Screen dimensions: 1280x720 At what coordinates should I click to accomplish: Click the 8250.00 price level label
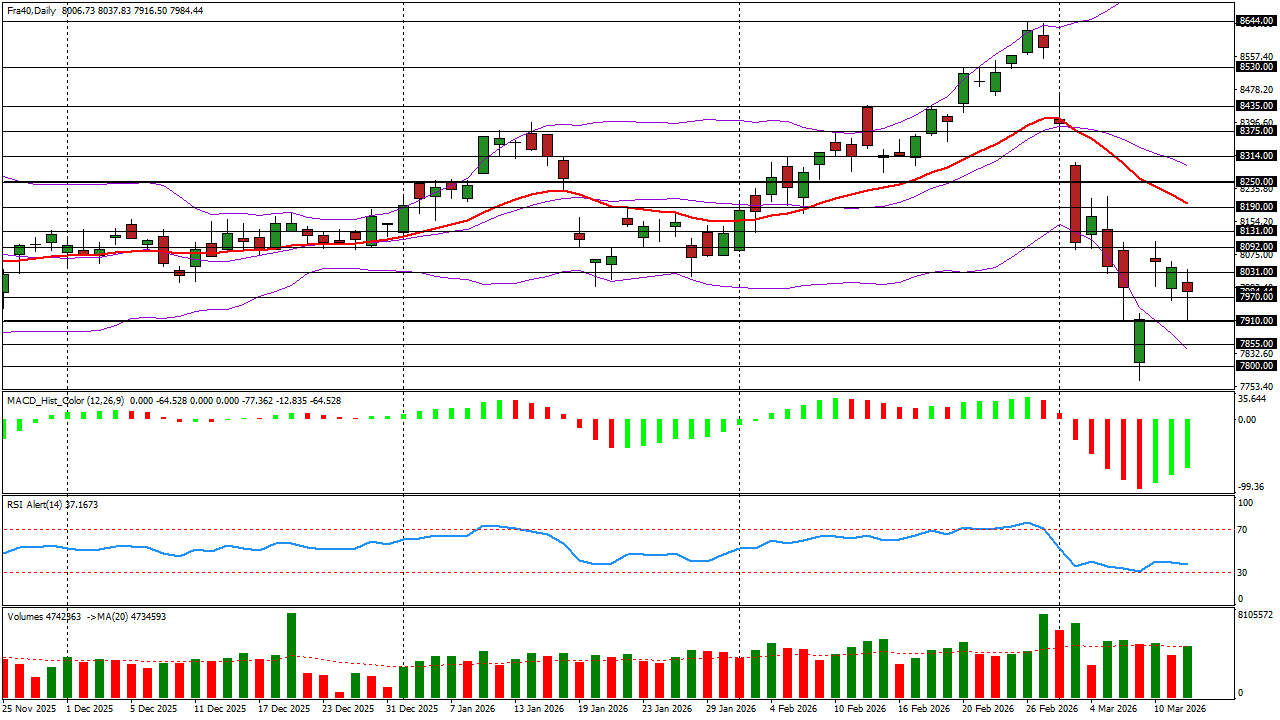pos(1254,182)
